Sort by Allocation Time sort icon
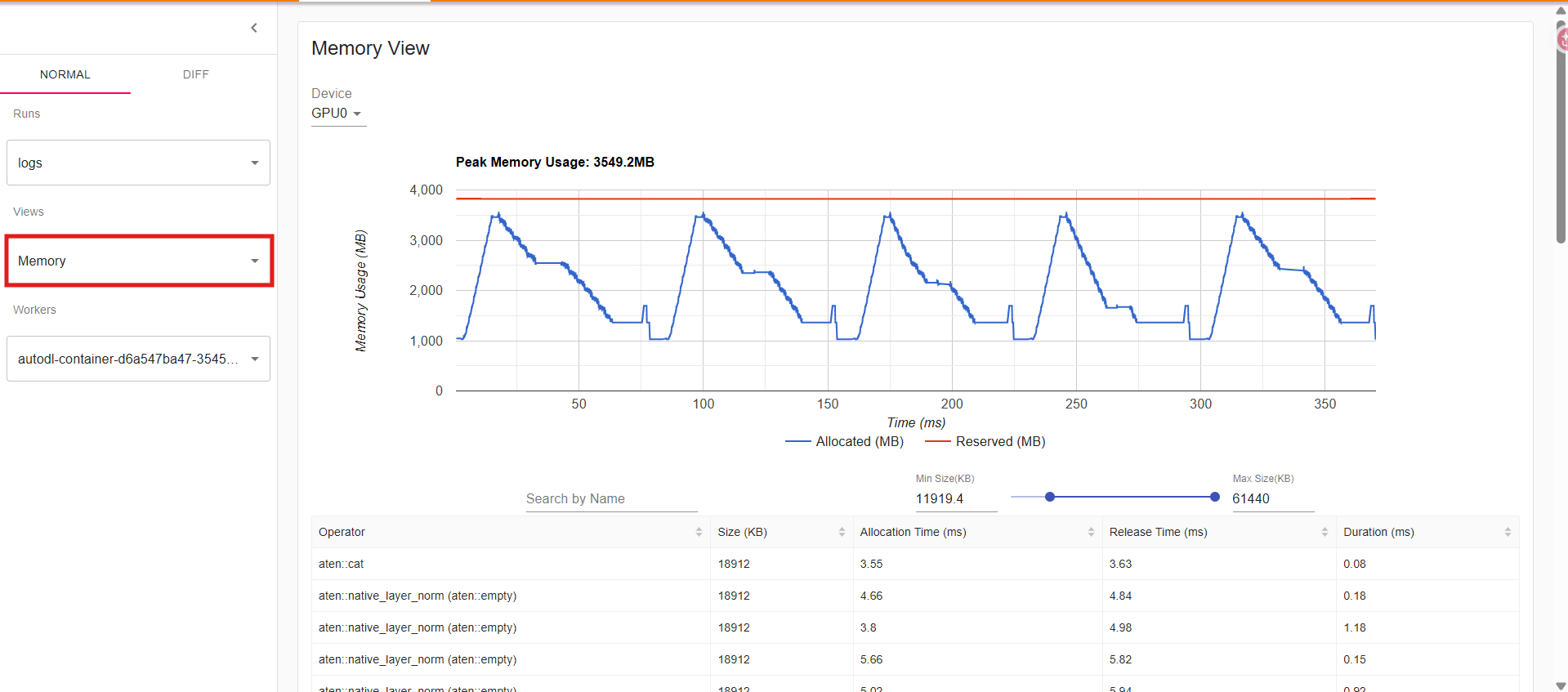 click(x=1091, y=532)
